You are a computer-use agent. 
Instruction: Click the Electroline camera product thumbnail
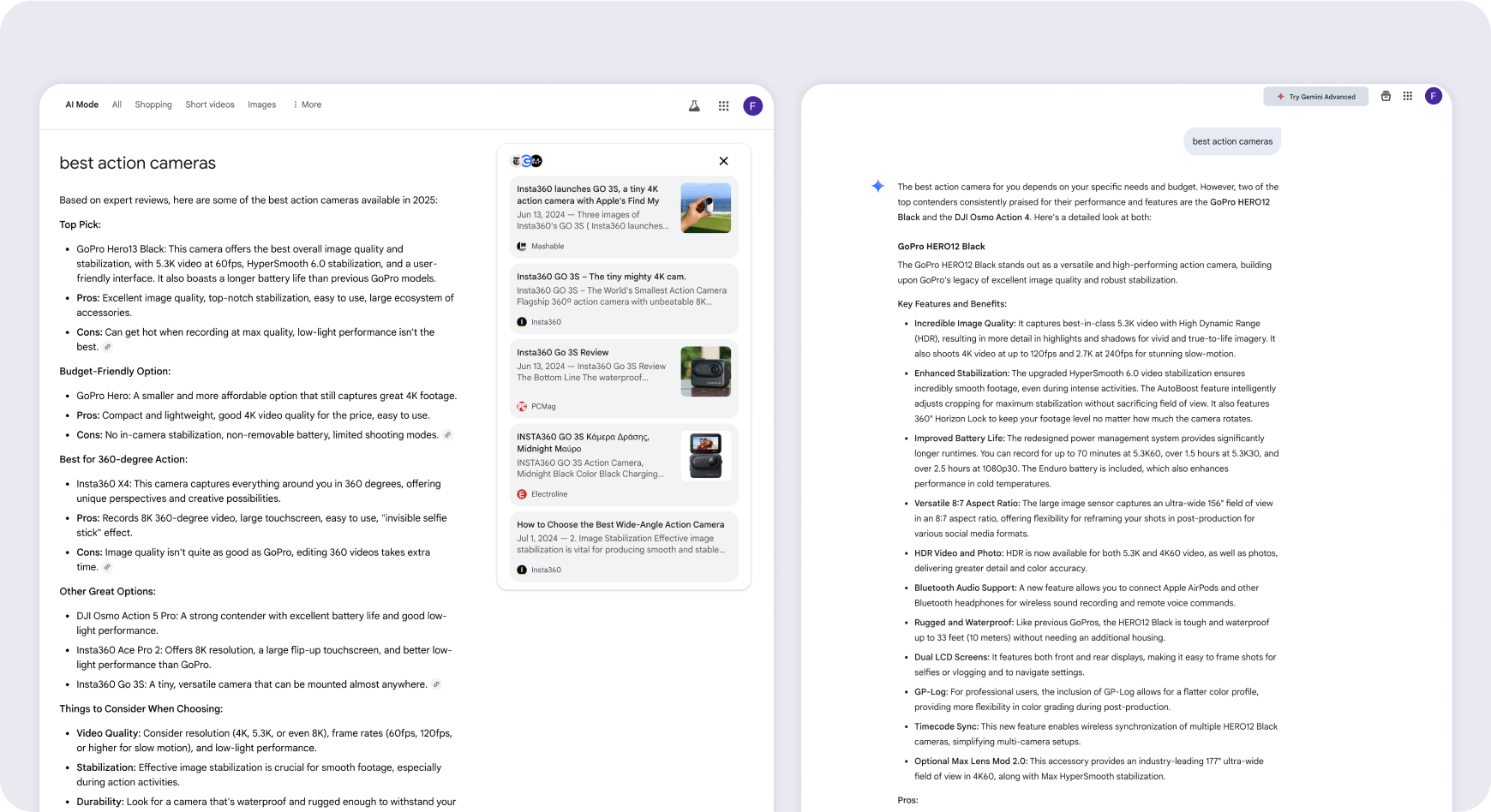[x=706, y=456]
